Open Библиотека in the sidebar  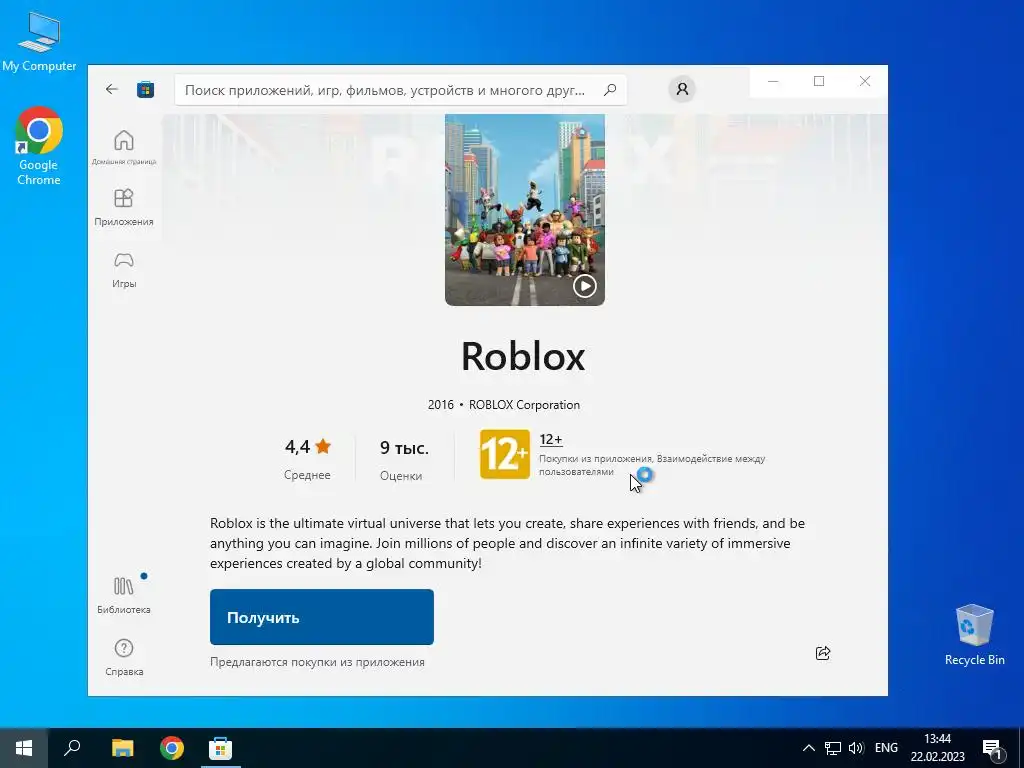124,594
